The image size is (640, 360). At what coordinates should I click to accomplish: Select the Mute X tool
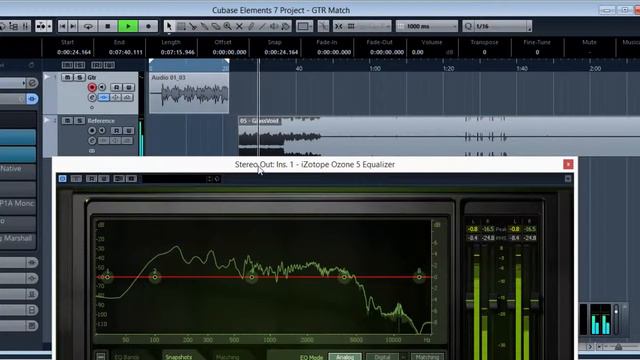pos(239,27)
